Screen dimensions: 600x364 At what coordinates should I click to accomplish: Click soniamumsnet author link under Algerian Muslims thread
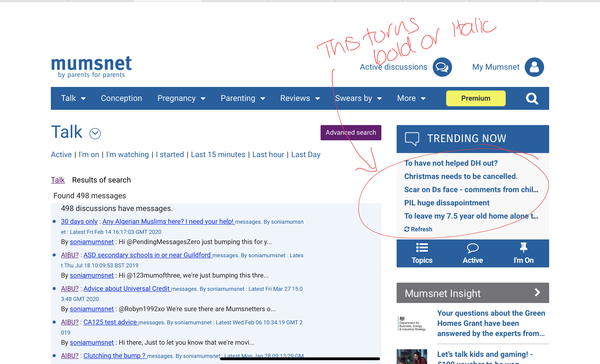92,242
